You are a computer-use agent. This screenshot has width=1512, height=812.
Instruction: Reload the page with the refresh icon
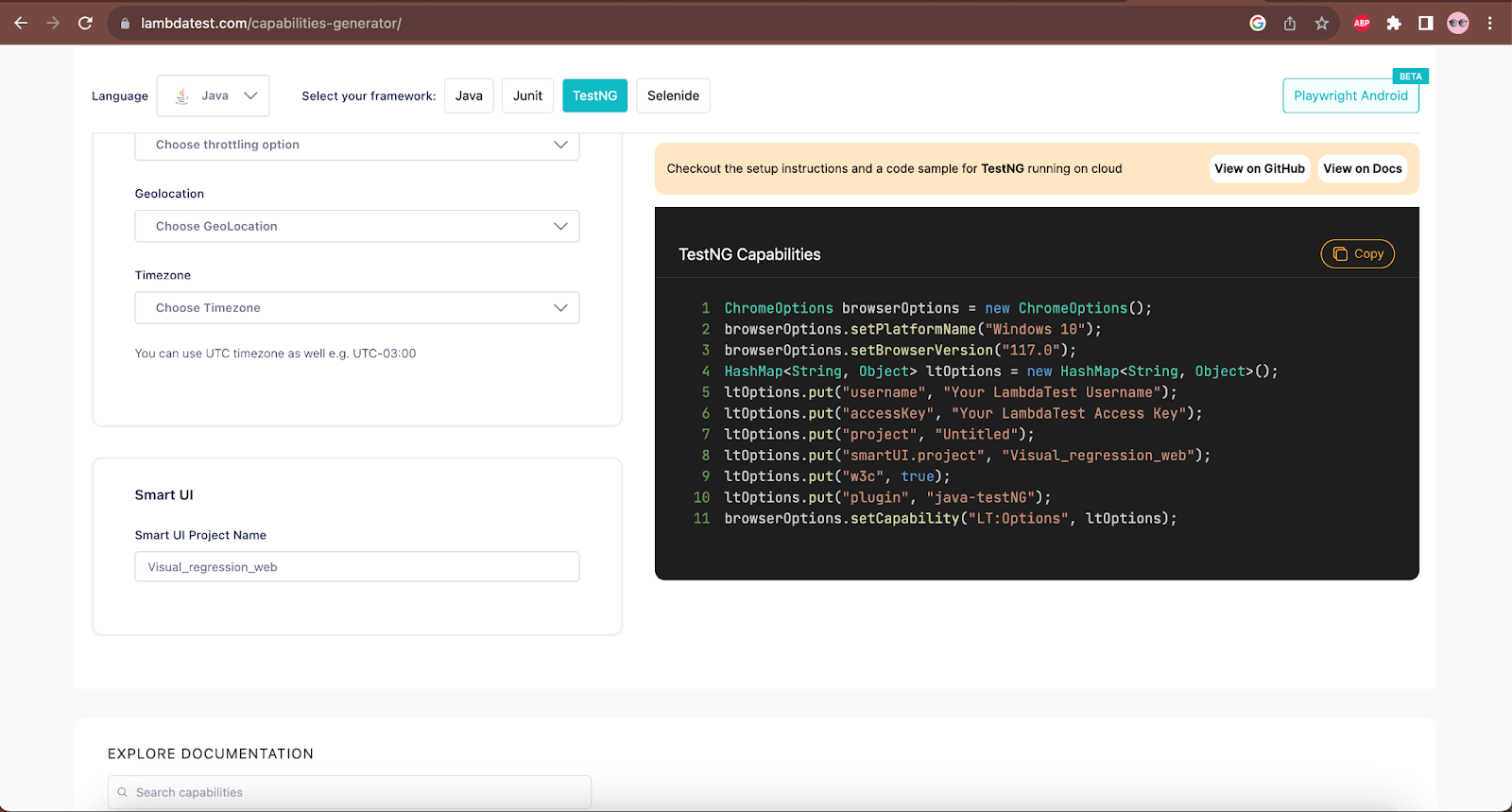(x=85, y=23)
